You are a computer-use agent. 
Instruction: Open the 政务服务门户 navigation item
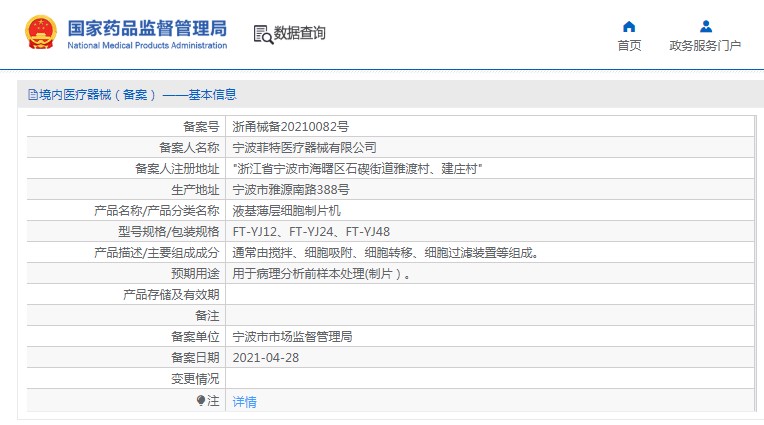tap(705, 46)
